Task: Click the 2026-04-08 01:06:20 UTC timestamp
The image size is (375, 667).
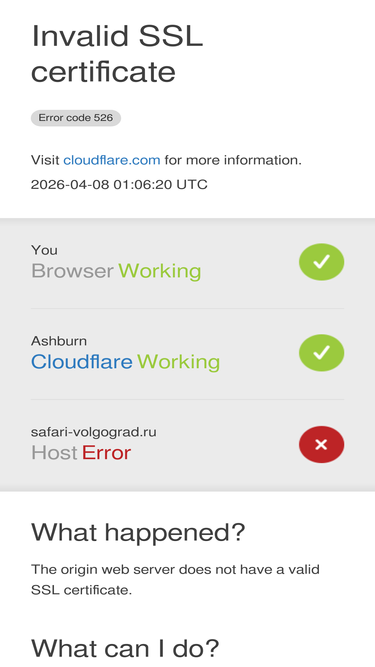Action: 119,185
